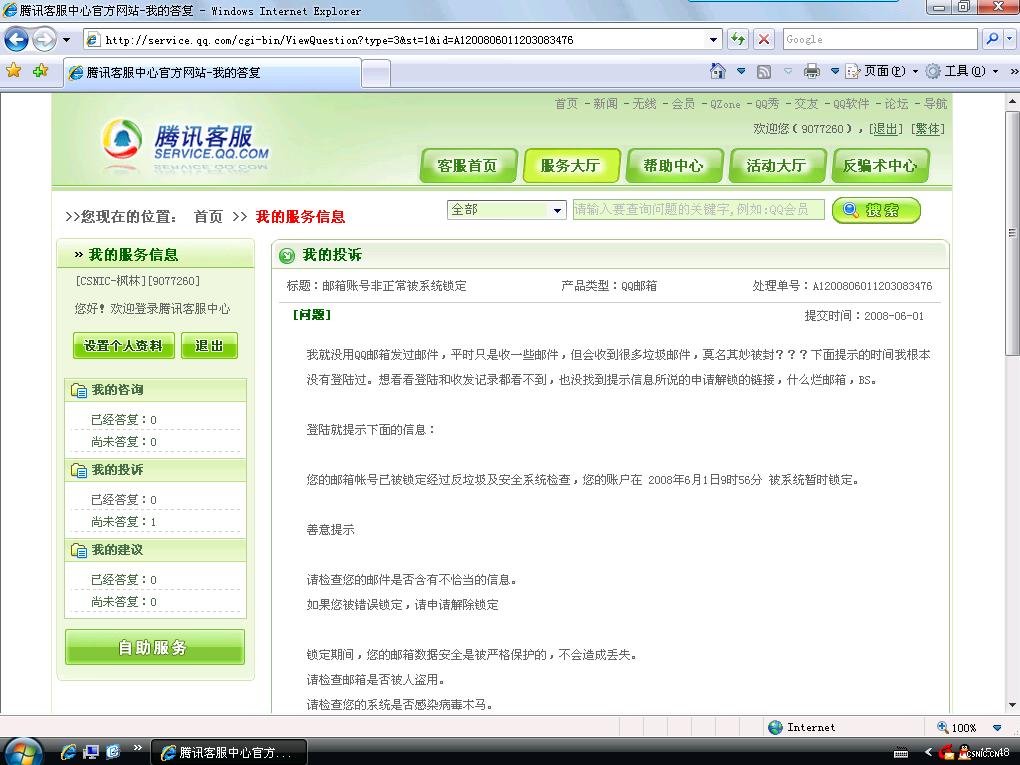Open the Favorites star icon
The width and height of the screenshot is (1020, 765).
(14, 71)
